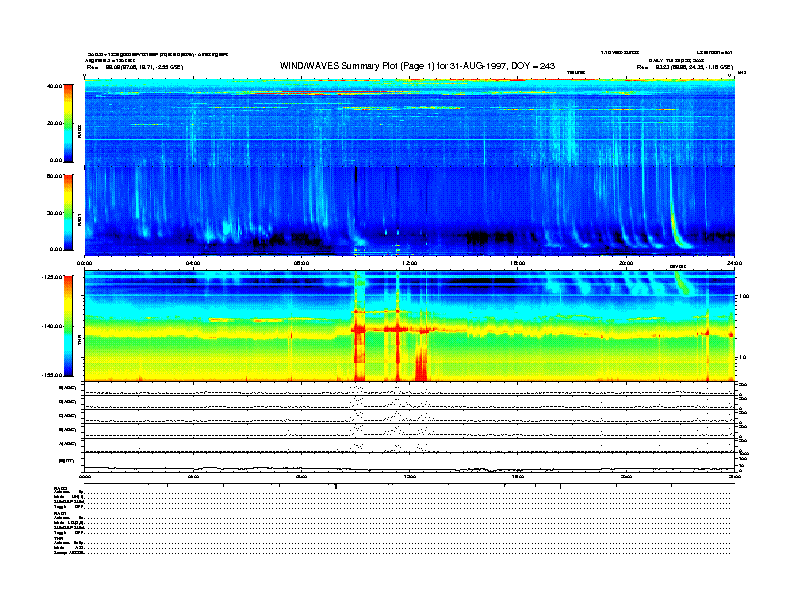Screen dimensions: 792x612
Task: Click the TNR rainbow color scale bar
Action: [68, 326]
